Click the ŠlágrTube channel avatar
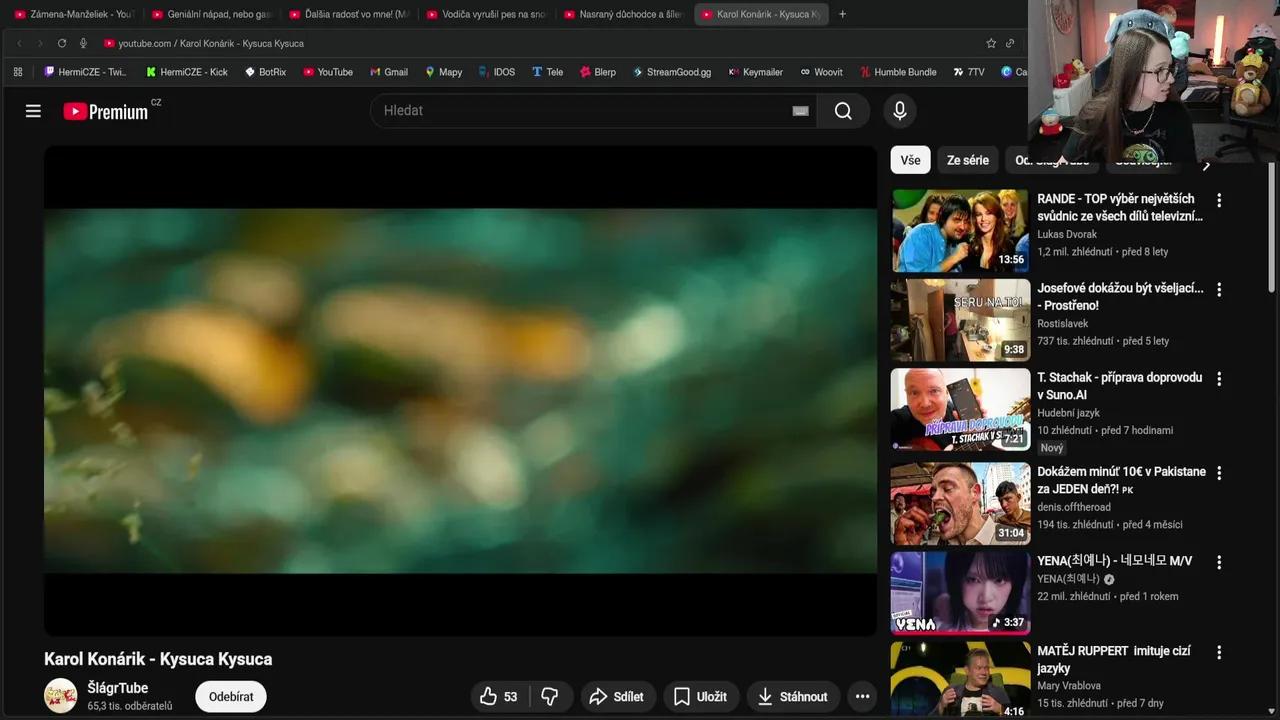 [60, 696]
